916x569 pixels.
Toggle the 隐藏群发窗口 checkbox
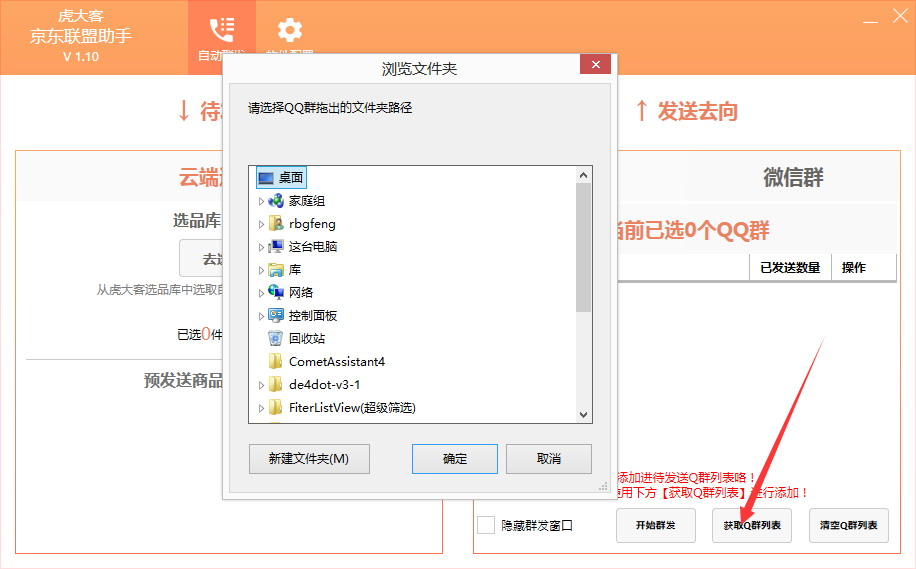point(486,525)
